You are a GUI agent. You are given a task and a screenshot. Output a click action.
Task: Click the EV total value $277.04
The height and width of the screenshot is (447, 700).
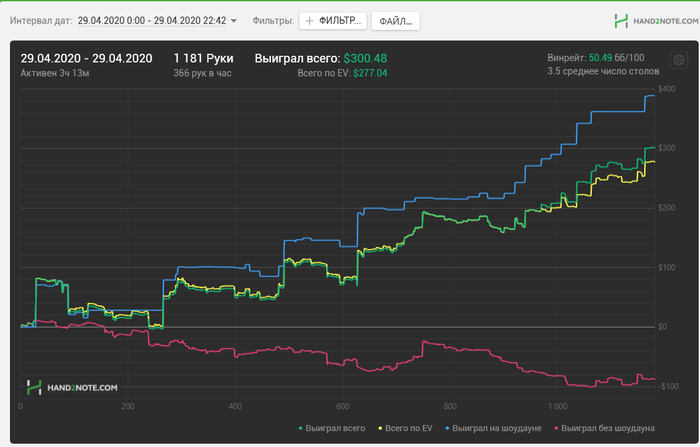(370, 73)
